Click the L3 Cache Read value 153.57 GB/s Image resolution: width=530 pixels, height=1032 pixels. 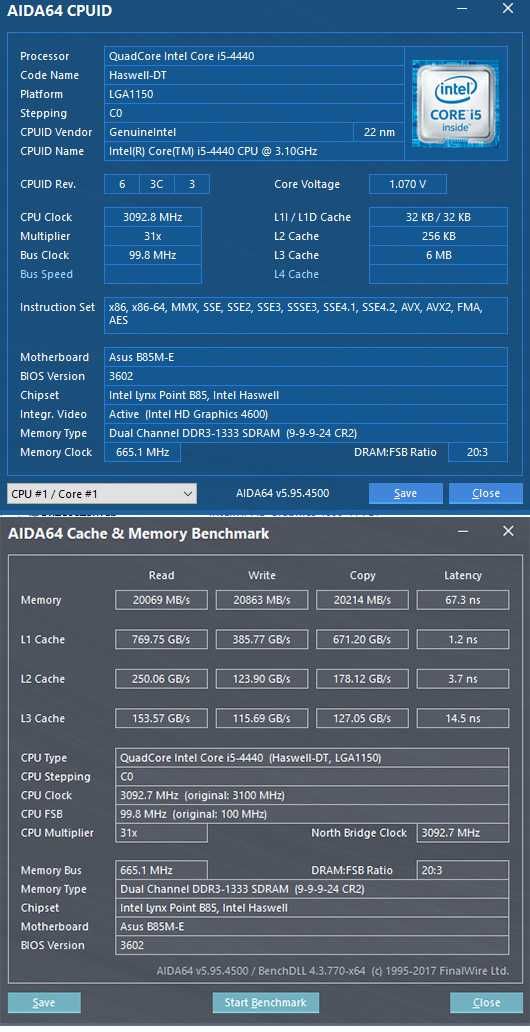tap(161, 719)
